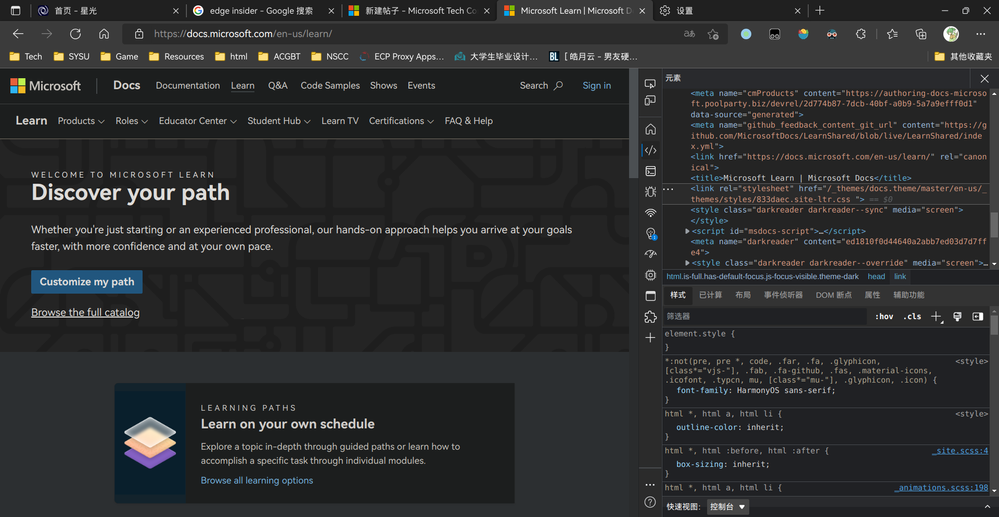Switch to the edge insider Google tab
The height and width of the screenshot is (517, 999).
click(x=263, y=10)
